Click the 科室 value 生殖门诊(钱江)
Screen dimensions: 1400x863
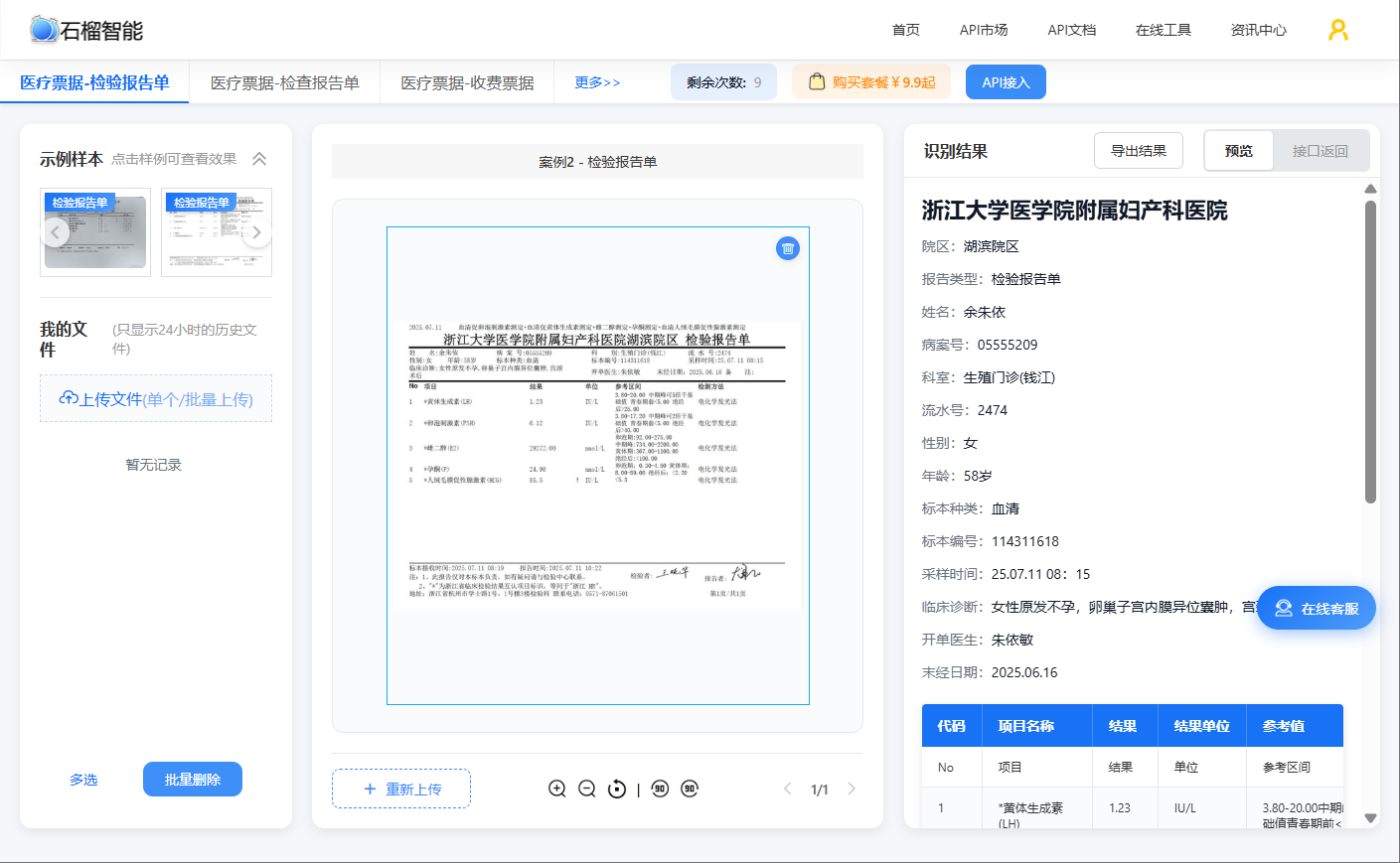tap(1010, 377)
